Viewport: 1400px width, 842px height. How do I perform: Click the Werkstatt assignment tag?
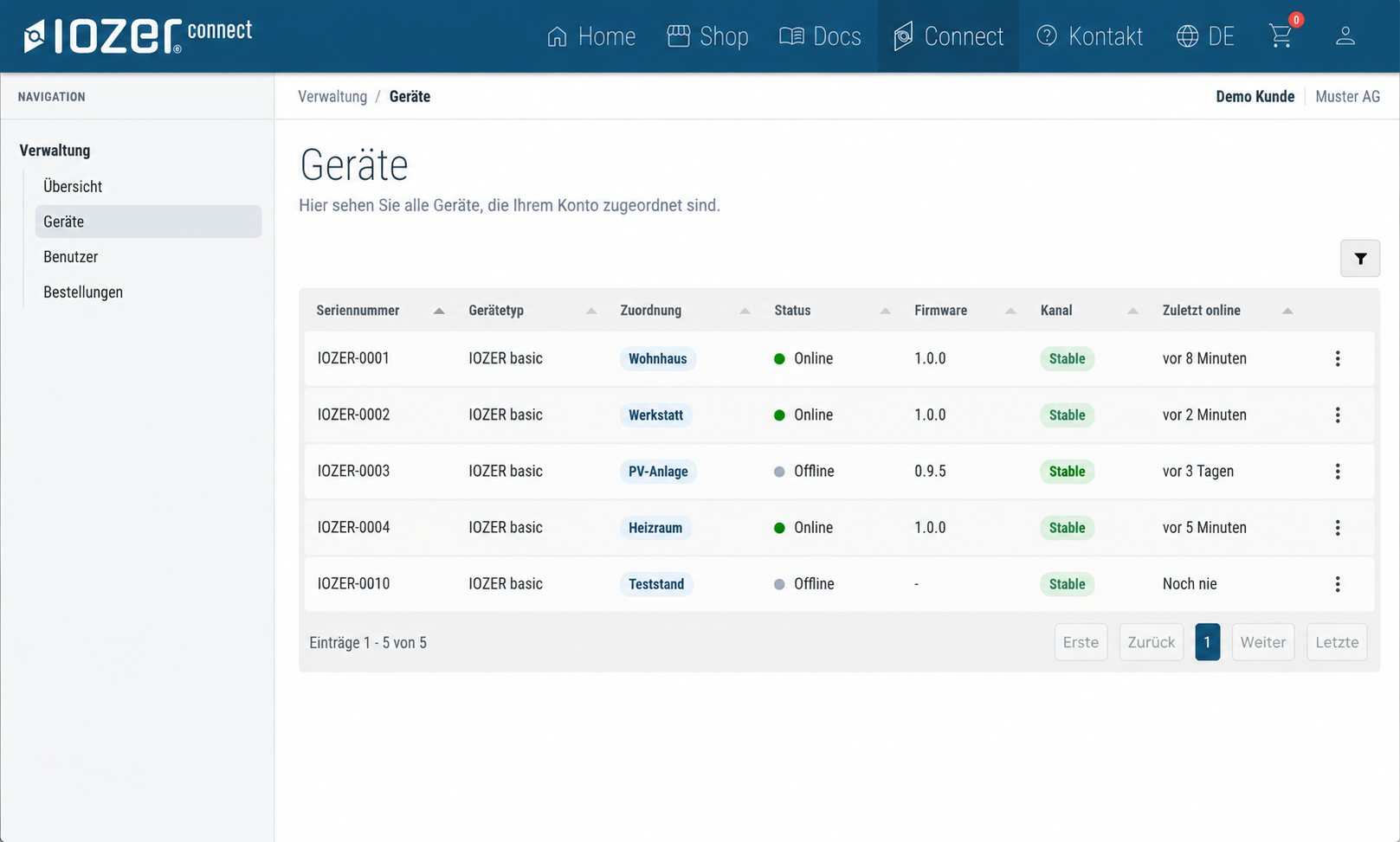[x=655, y=415]
